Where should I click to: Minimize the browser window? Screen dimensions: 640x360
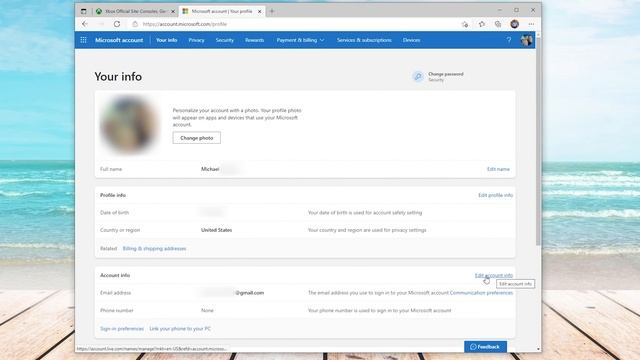point(500,10)
